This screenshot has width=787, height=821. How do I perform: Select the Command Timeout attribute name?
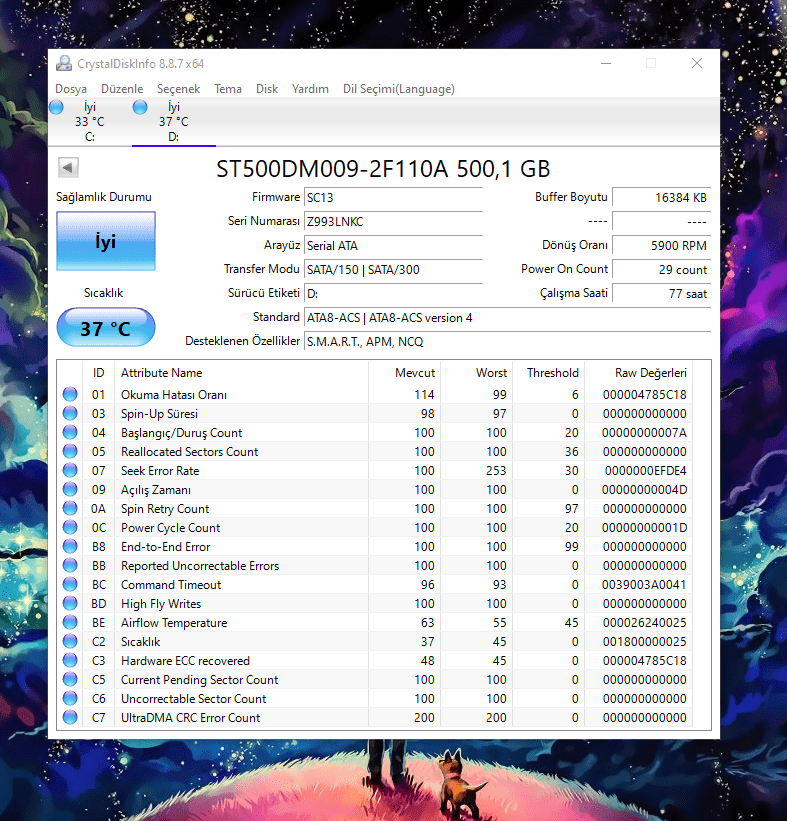click(x=171, y=585)
